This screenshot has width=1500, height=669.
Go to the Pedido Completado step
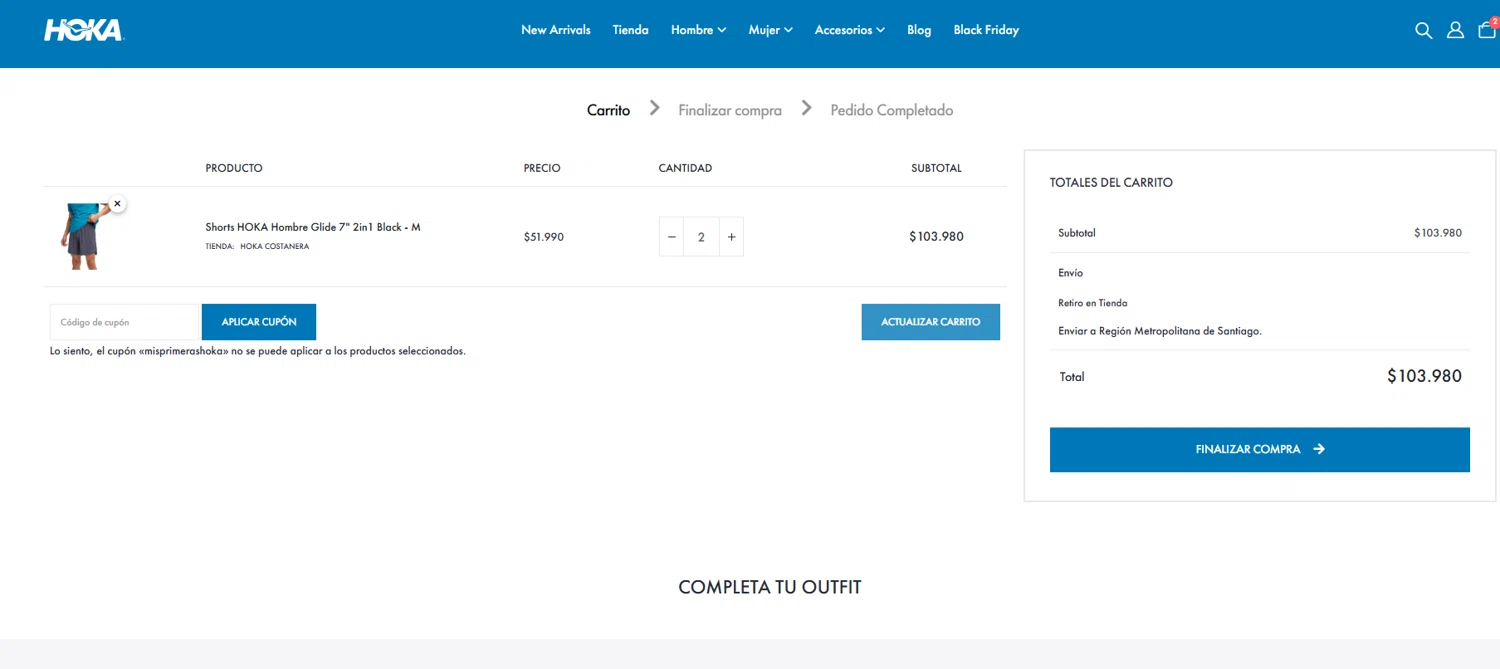tap(892, 110)
